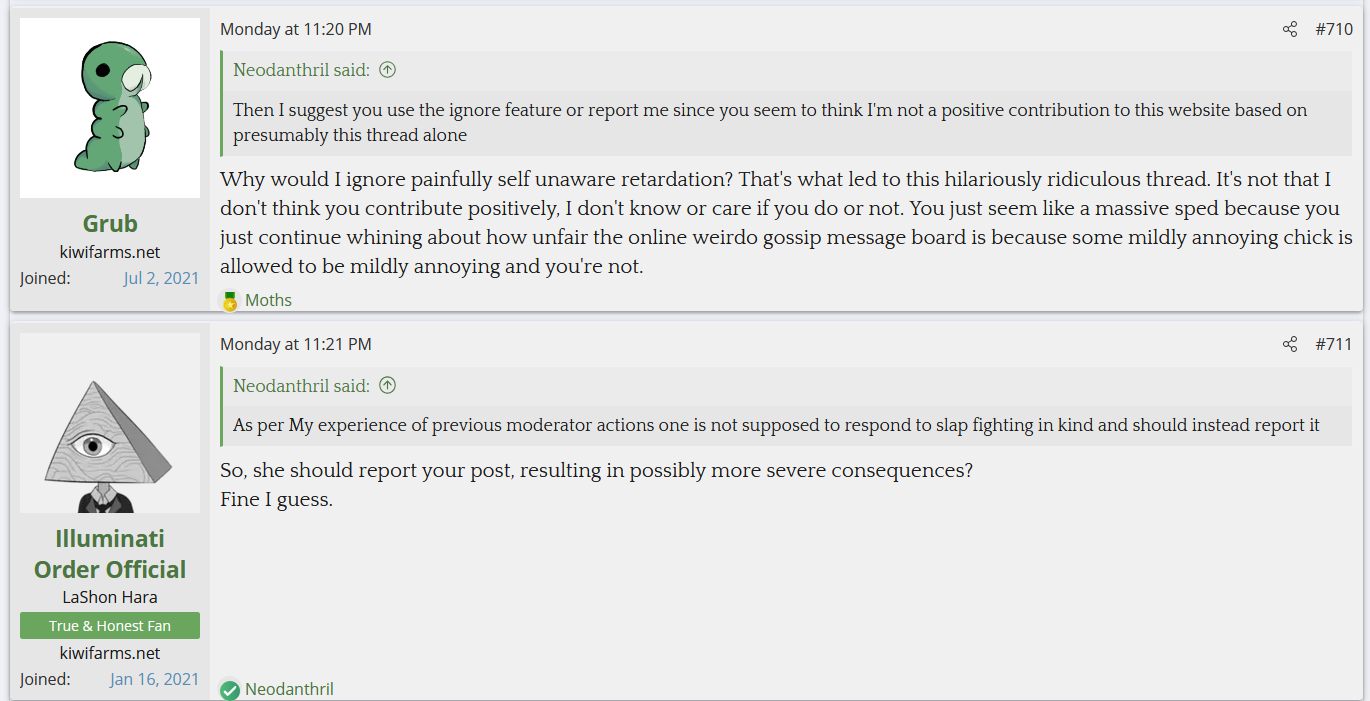This screenshot has height=701, width=1370.
Task: Click the True & Honest Fan banner
Action: click(110, 626)
